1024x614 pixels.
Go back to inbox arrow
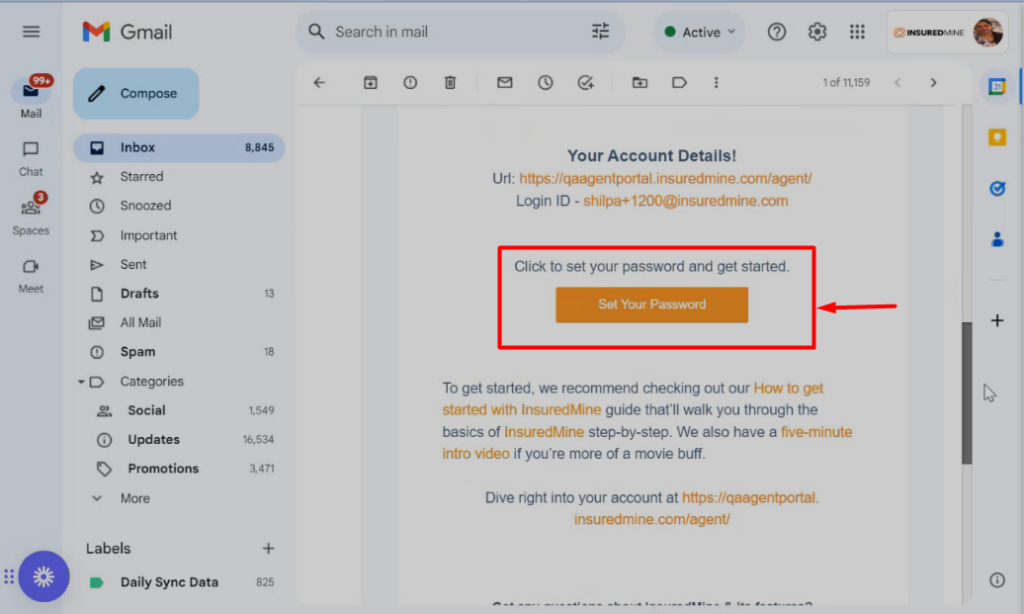[319, 82]
